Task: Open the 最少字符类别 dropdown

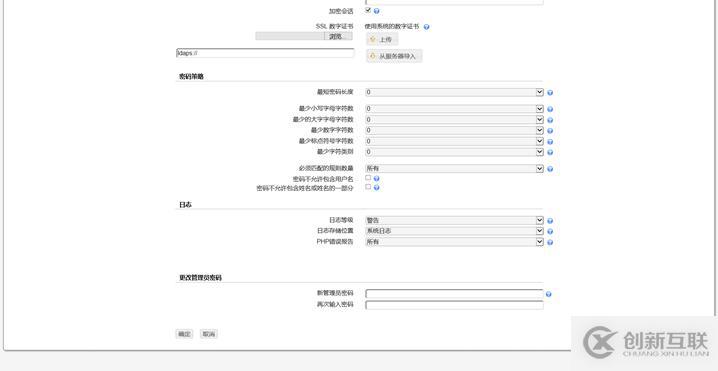Action: pyautogui.click(x=454, y=152)
